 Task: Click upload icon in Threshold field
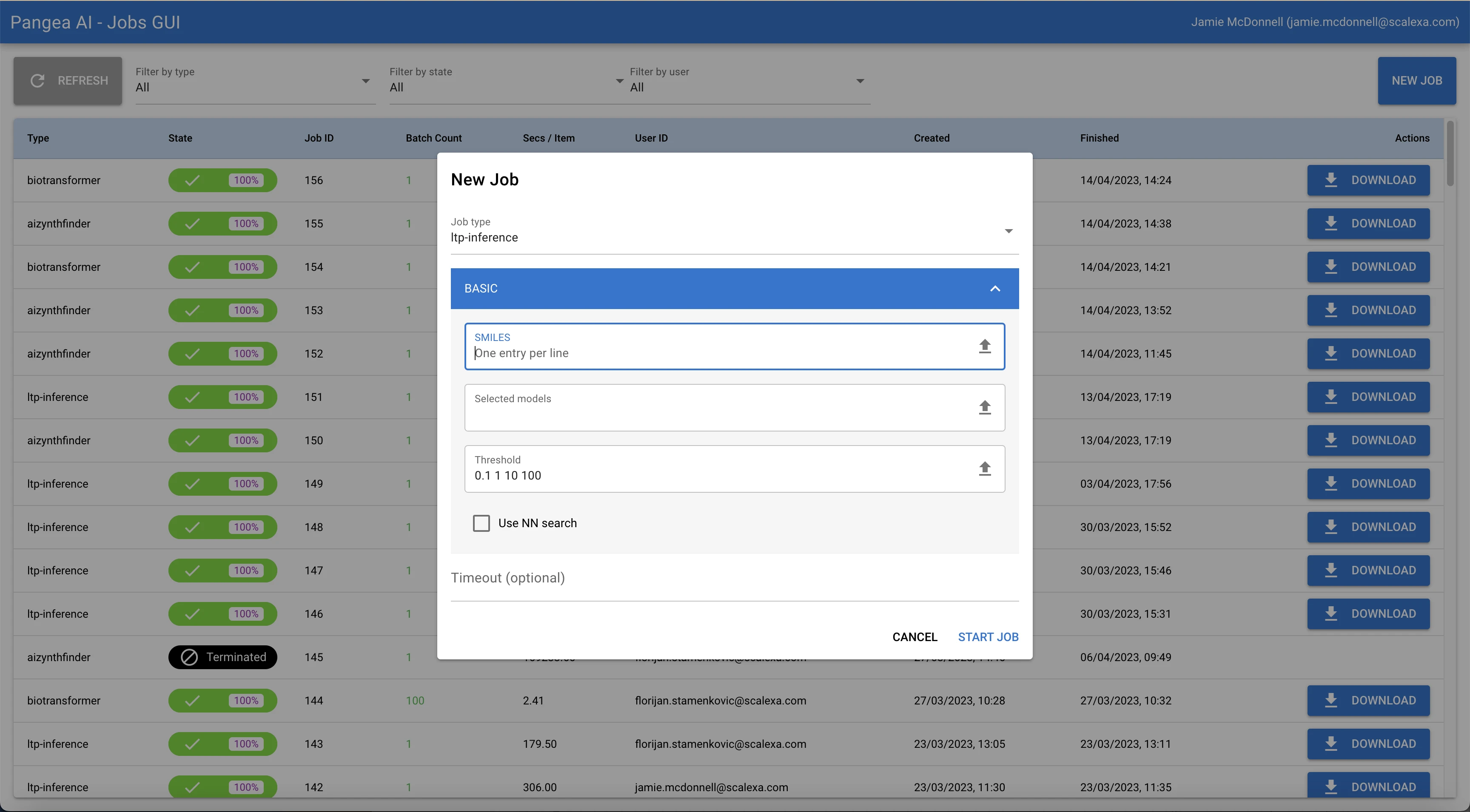(984, 469)
